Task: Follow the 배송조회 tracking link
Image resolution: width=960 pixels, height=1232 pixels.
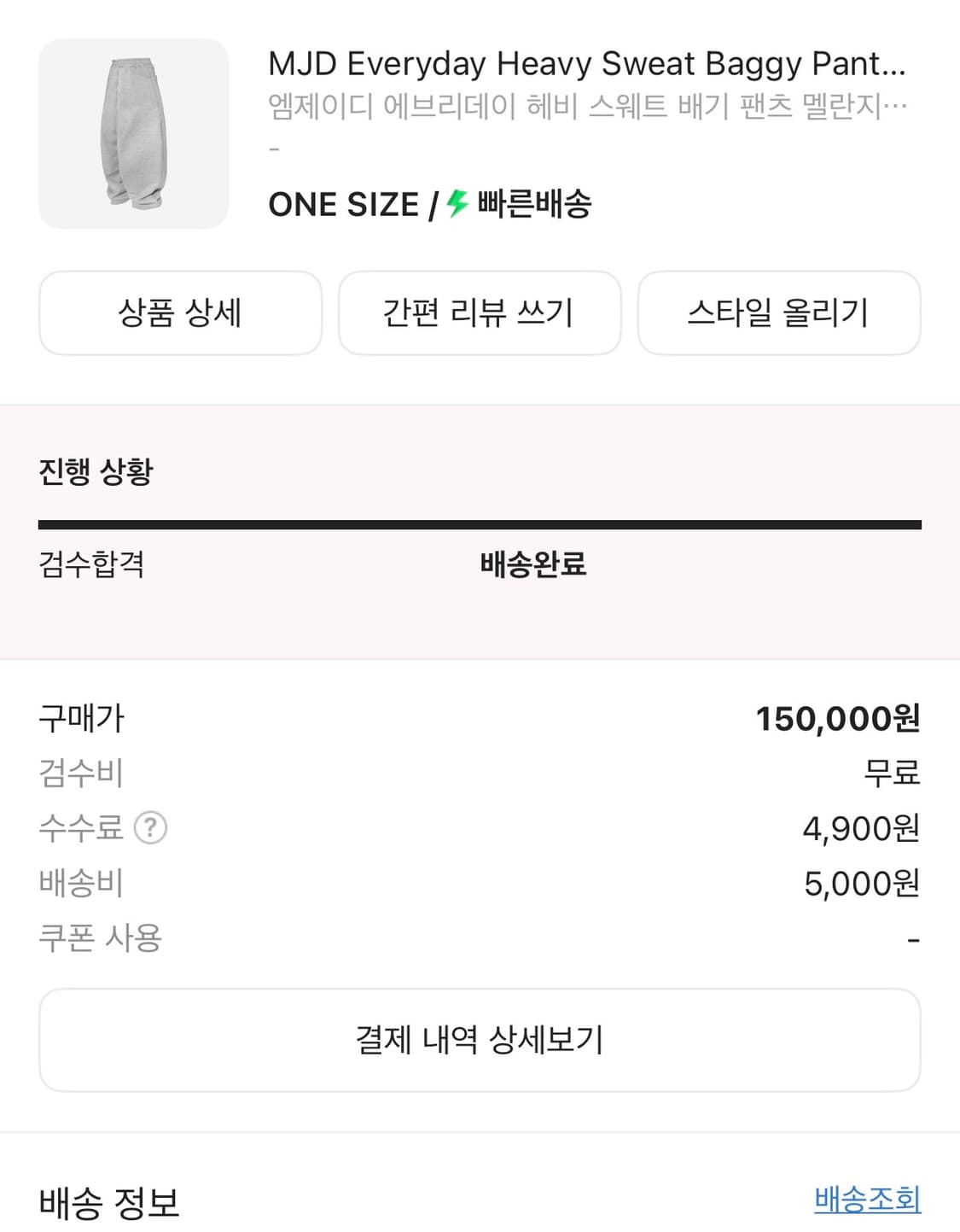Action: point(868,1200)
